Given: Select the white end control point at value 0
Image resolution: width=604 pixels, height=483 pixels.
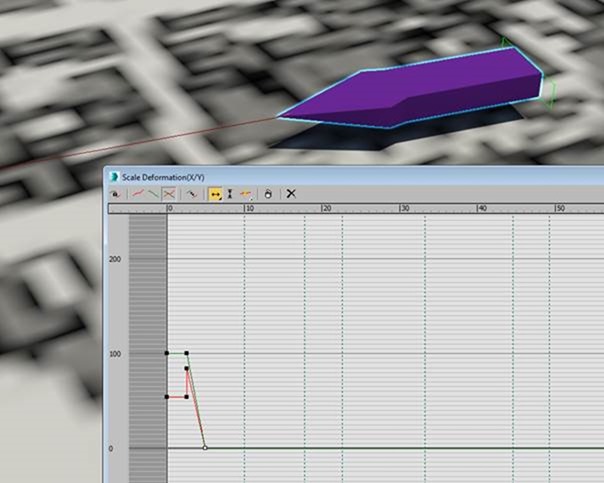Looking at the screenshot, I should [x=205, y=448].
